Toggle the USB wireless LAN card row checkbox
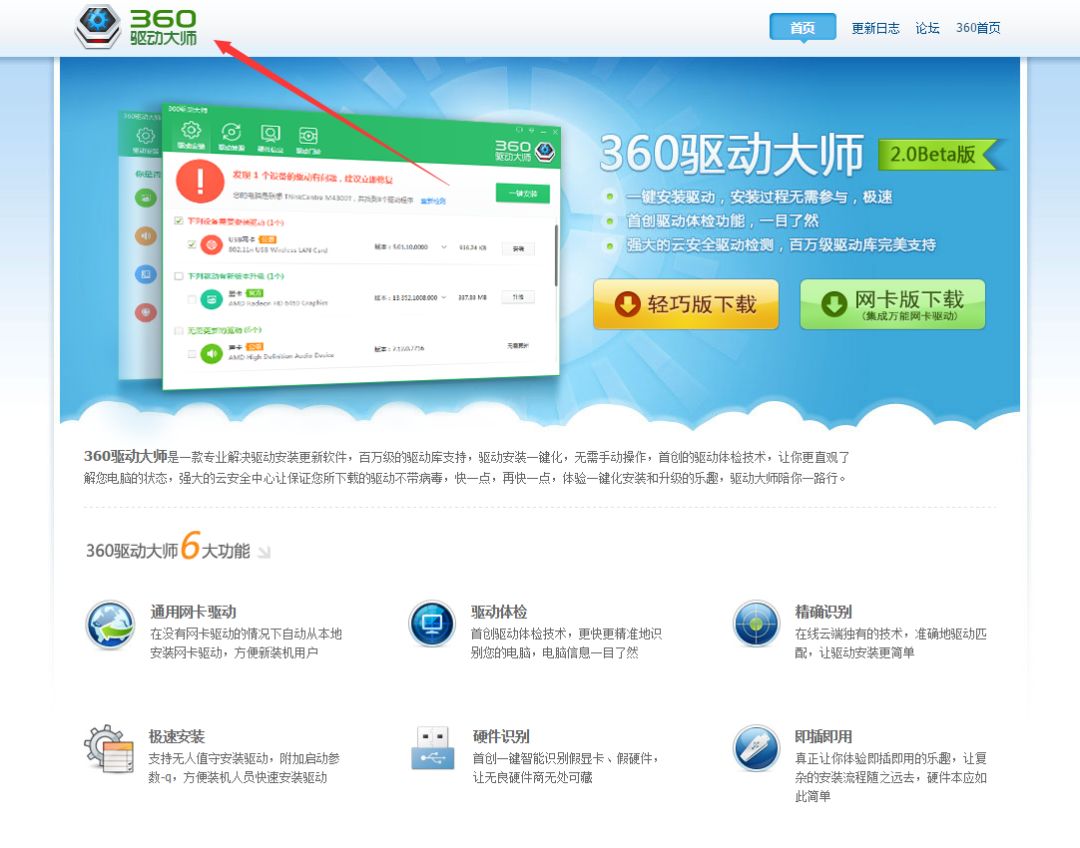Screen dimensions: 1080x848 (191, 245)
